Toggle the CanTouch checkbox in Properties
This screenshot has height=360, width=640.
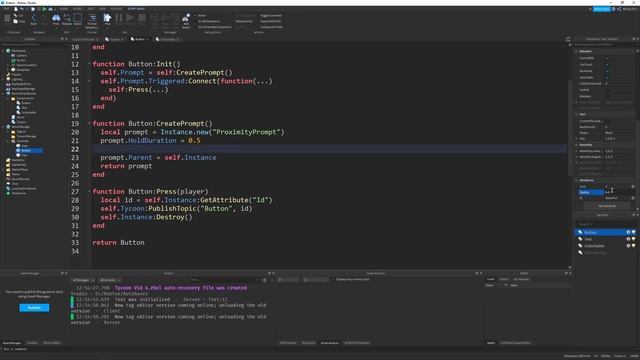[607, 64]
